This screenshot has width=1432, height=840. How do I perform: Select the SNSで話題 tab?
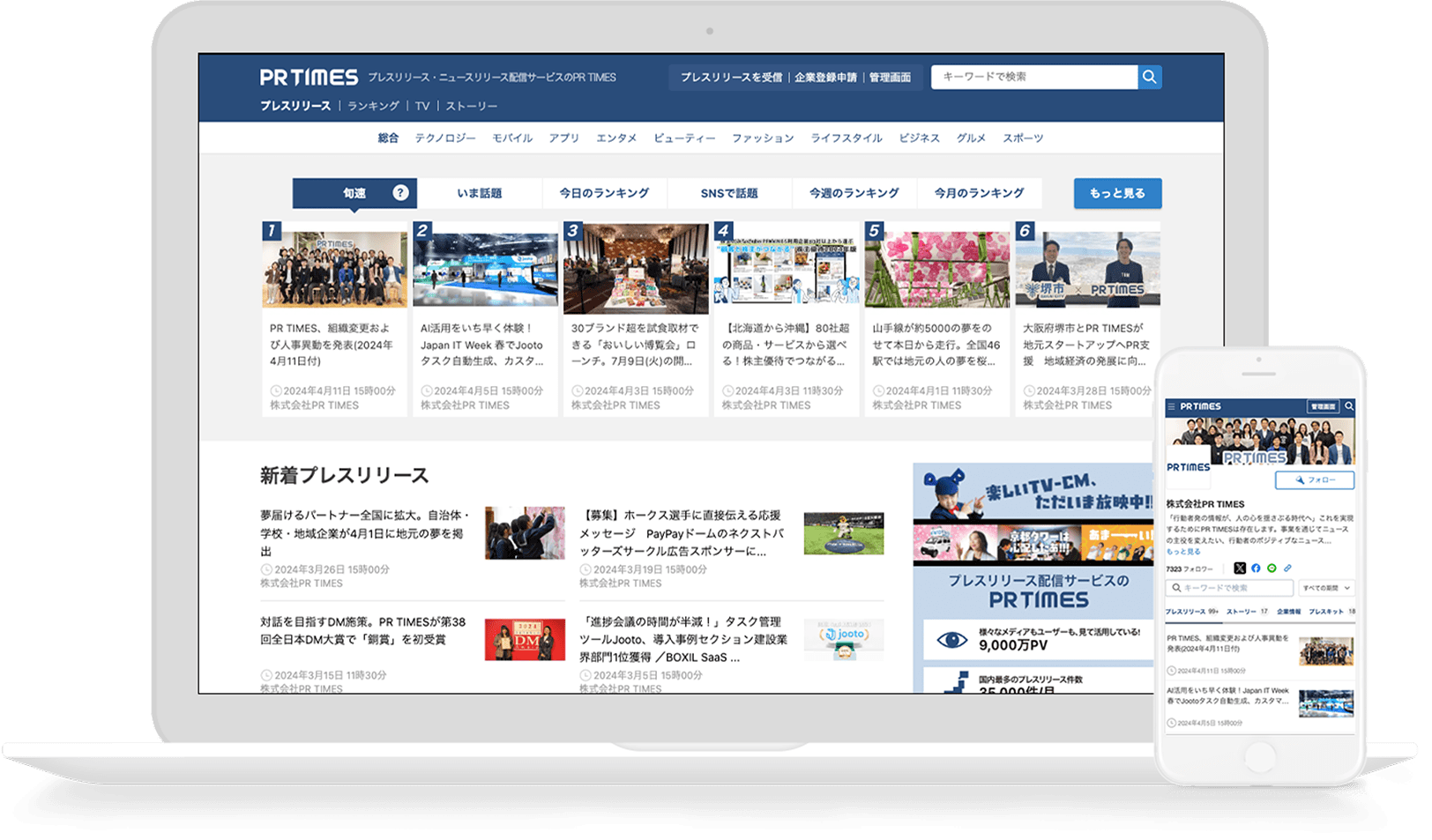click(x=729, y=193)
